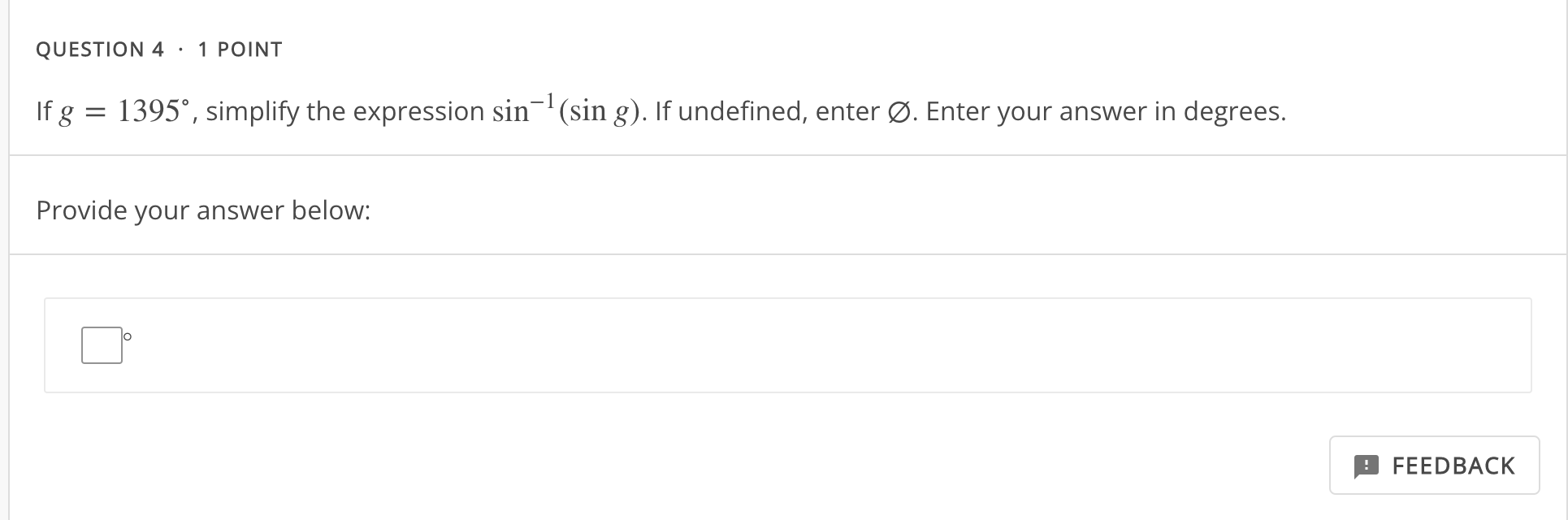Screen dimensions: 1568x520
Task: Click the FEEDBACK button label text
Action: [1454, 466]
